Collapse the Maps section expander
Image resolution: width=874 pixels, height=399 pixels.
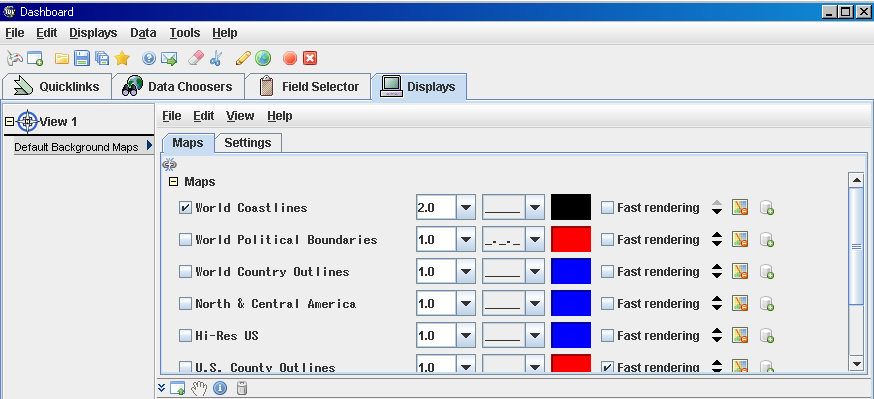[x=173, y=182]
